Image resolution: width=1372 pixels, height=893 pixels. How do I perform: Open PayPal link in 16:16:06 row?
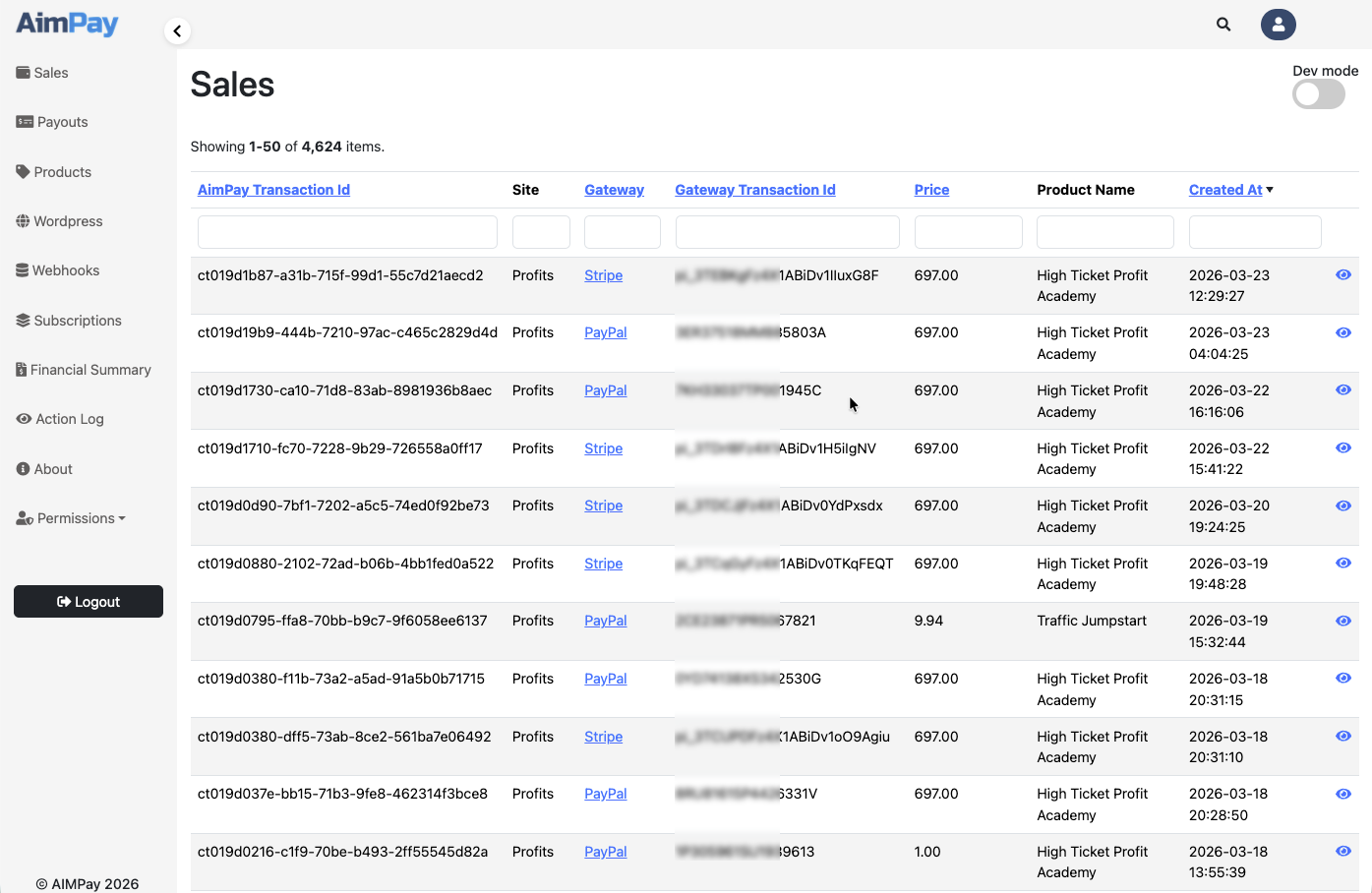click(606, 390)
